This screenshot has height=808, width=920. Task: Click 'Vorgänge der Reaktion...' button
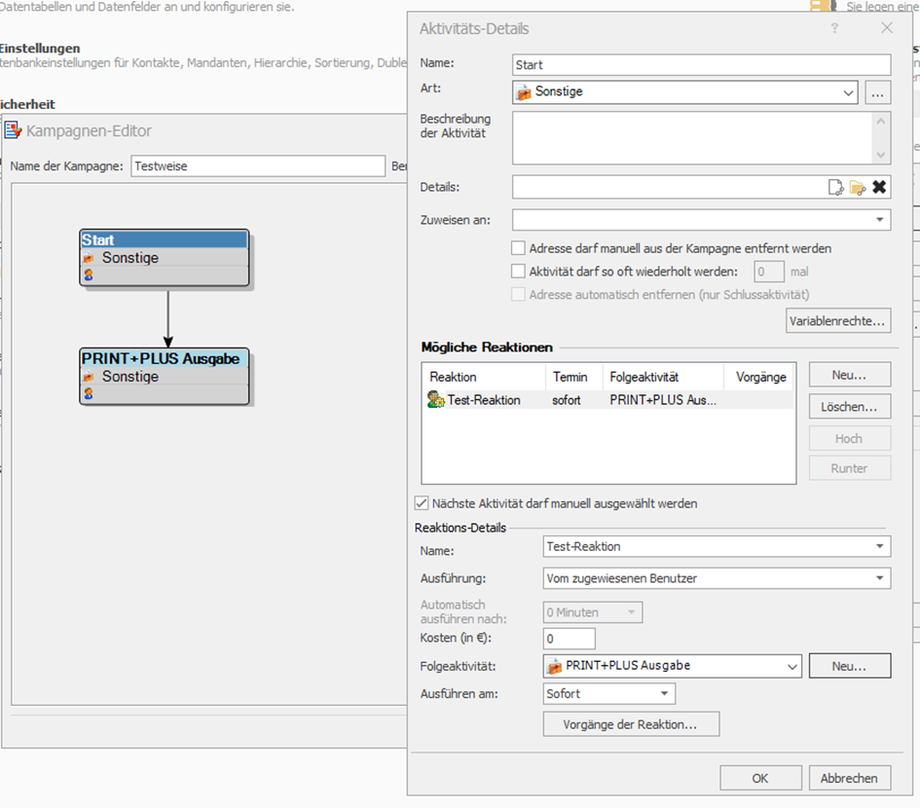[x=631, y=724]
